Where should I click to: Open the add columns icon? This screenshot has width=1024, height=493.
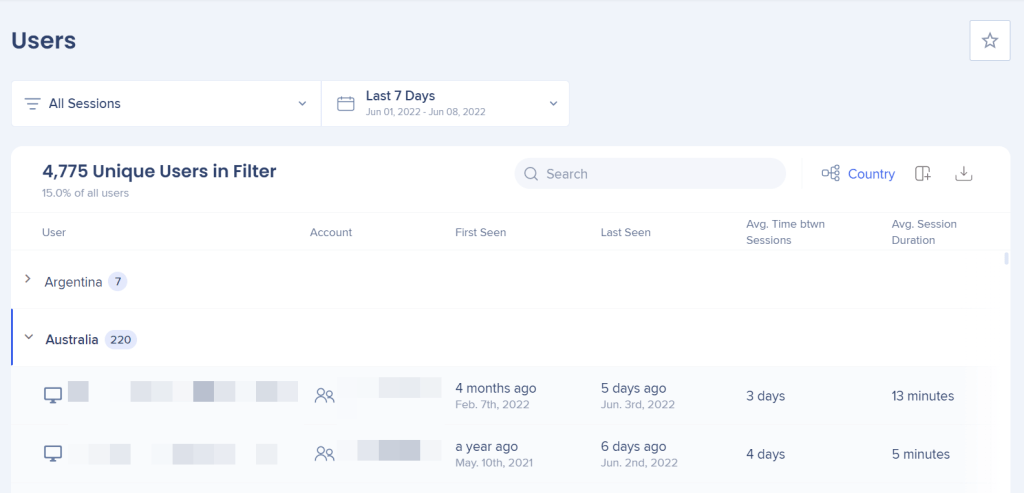pos(923,174)
